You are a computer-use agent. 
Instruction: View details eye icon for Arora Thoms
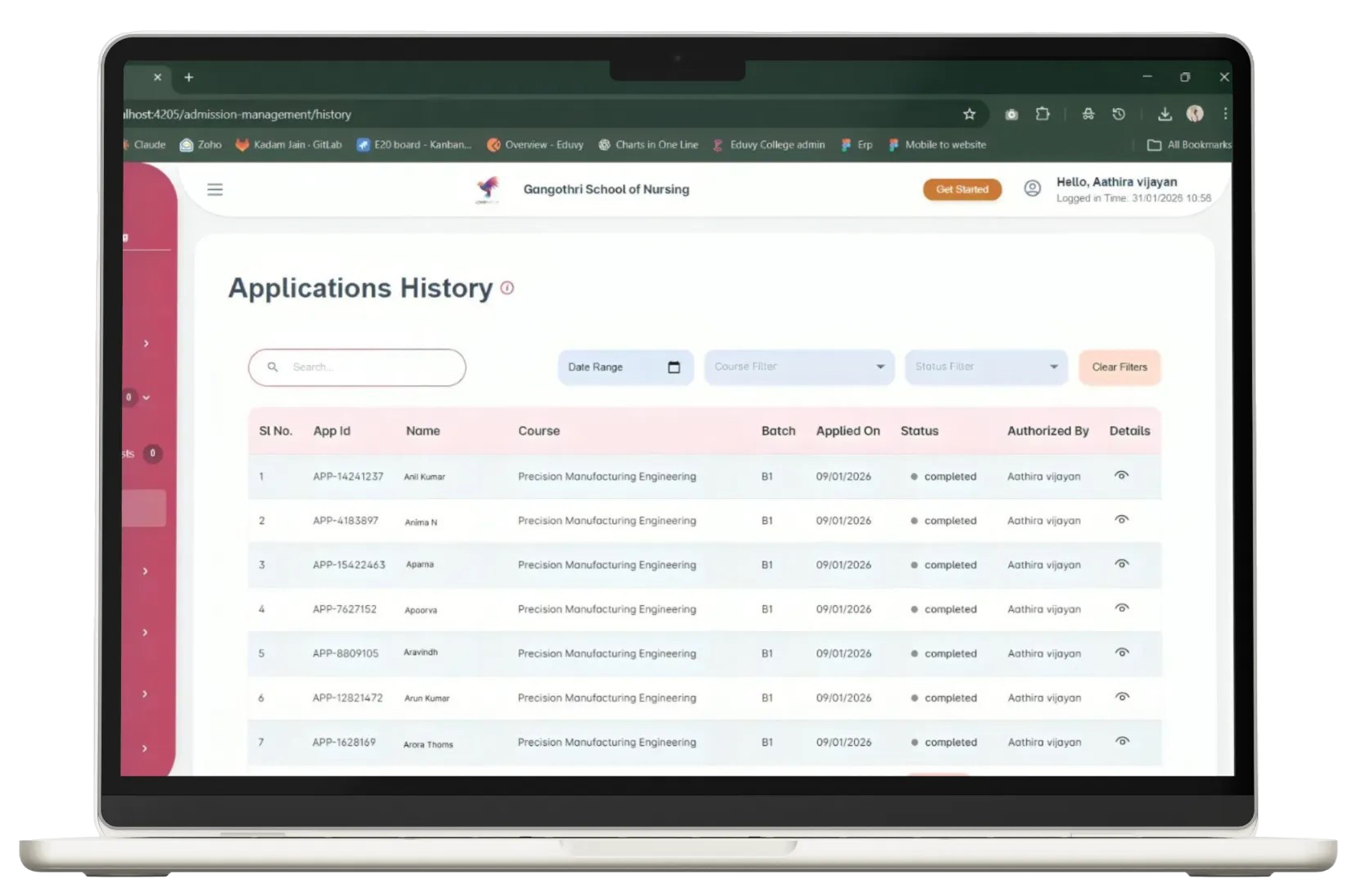point(1122,741)
